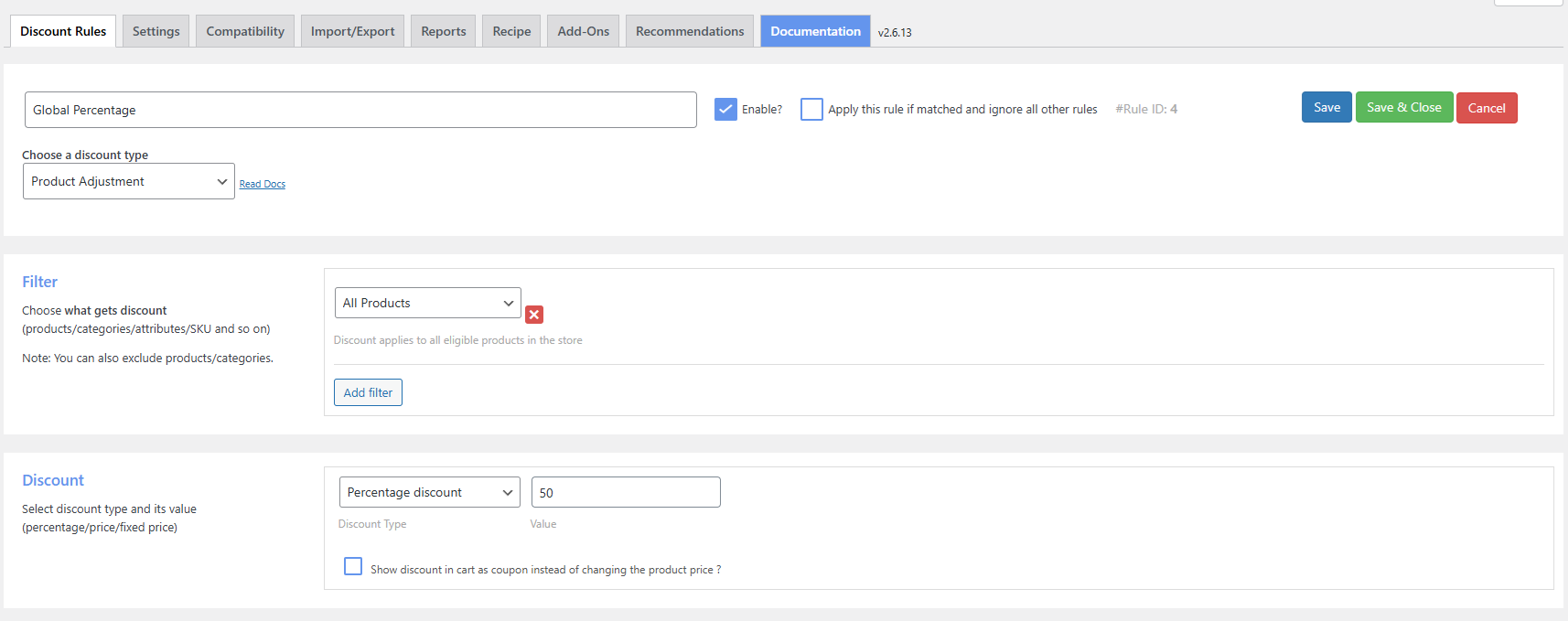Open the Read Docs link
This screenshot has width=1568, height=621.
(x=263, y=184)
